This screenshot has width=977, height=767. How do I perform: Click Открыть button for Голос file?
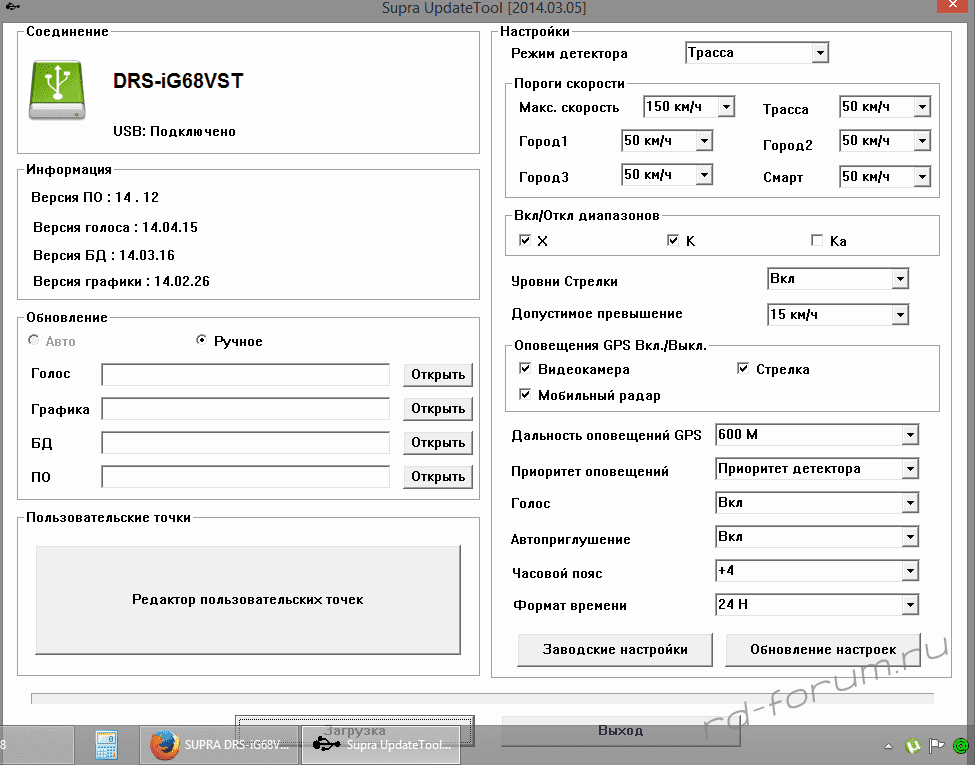click(x=438, y=374)
